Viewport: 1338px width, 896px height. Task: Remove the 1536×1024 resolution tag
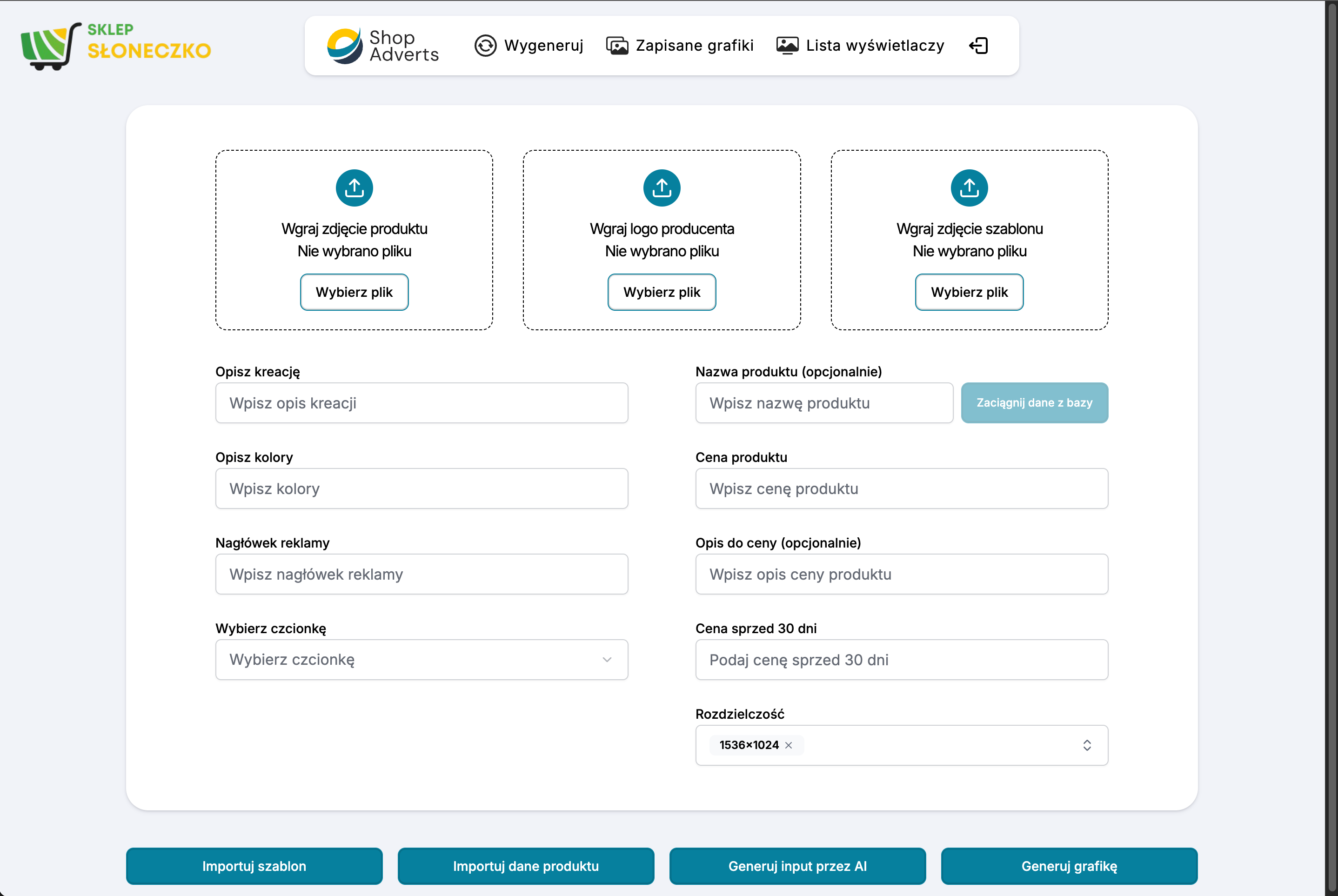[789, 745]
